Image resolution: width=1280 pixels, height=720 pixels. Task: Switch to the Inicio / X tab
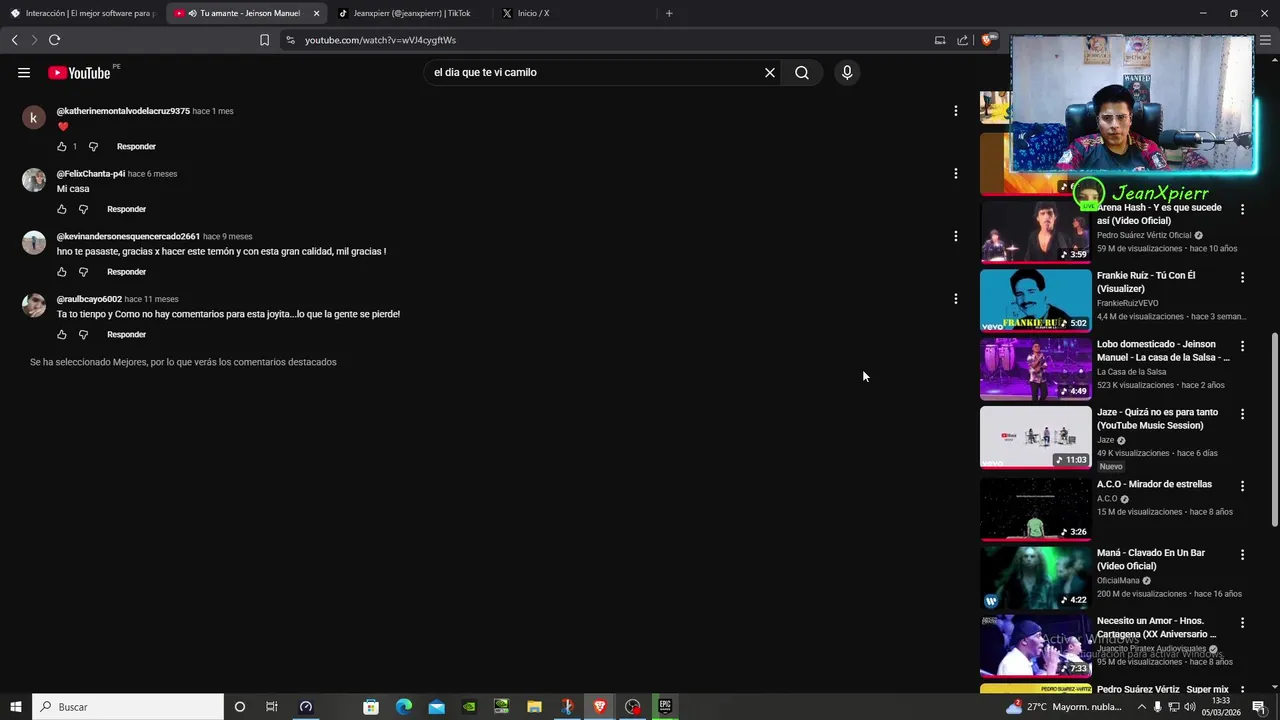click(574, 13)
